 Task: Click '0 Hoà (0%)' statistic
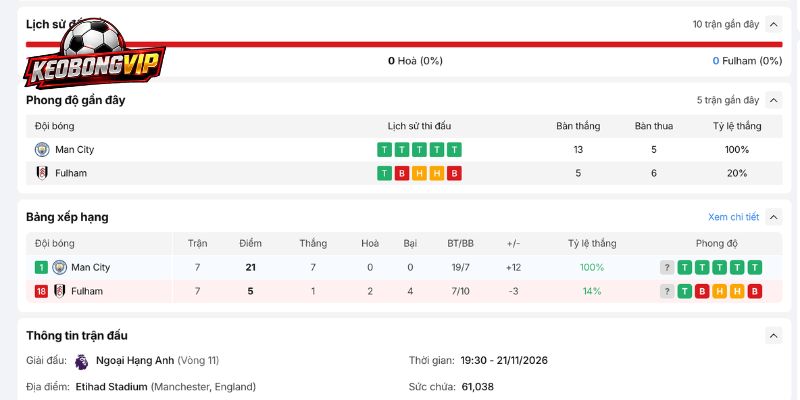(415, 61)
